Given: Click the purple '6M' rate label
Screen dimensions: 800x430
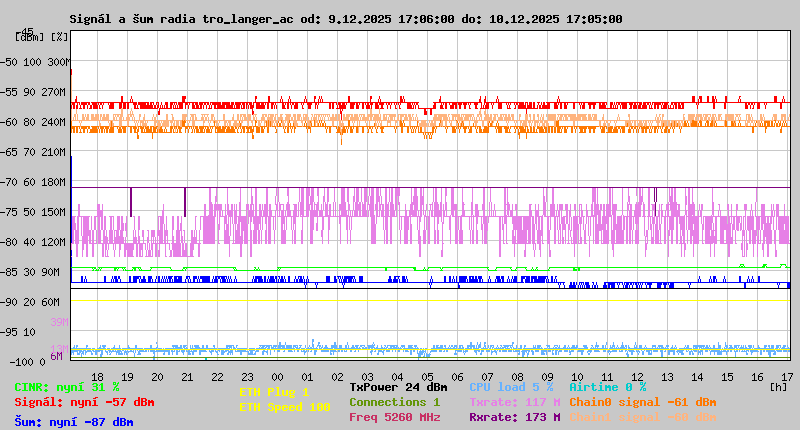Looking at the screenshot, I should point(57,356).
